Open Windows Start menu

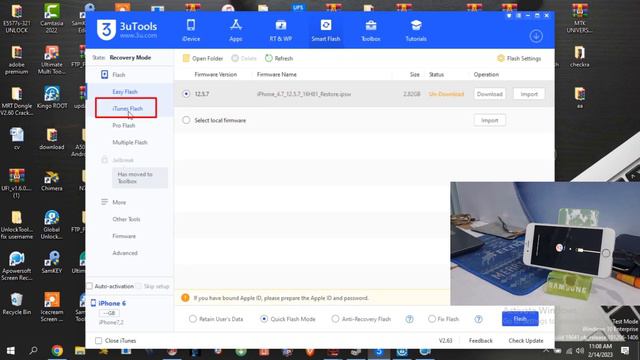11,351
